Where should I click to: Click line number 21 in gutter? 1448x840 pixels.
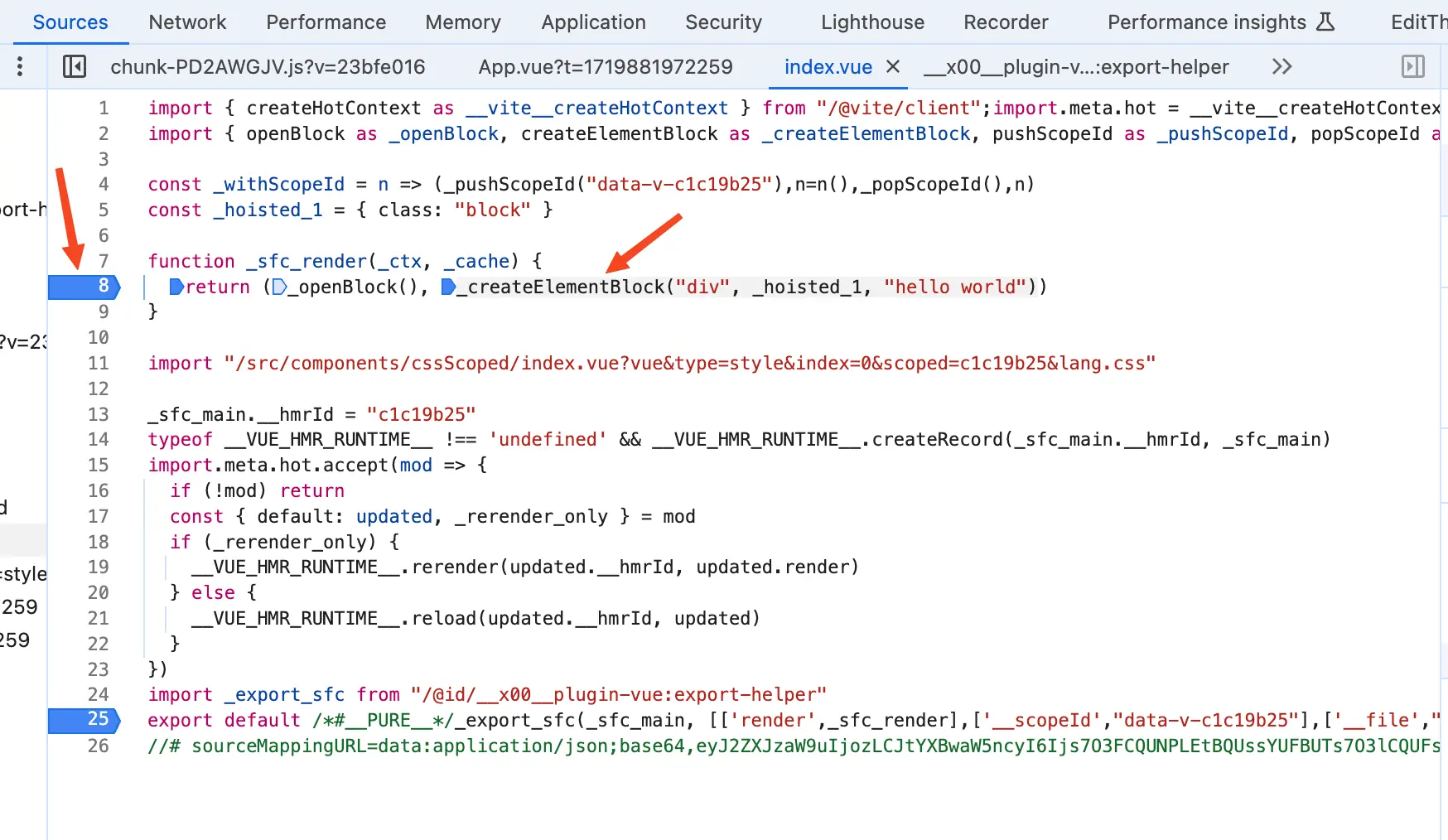coord(98,618)
